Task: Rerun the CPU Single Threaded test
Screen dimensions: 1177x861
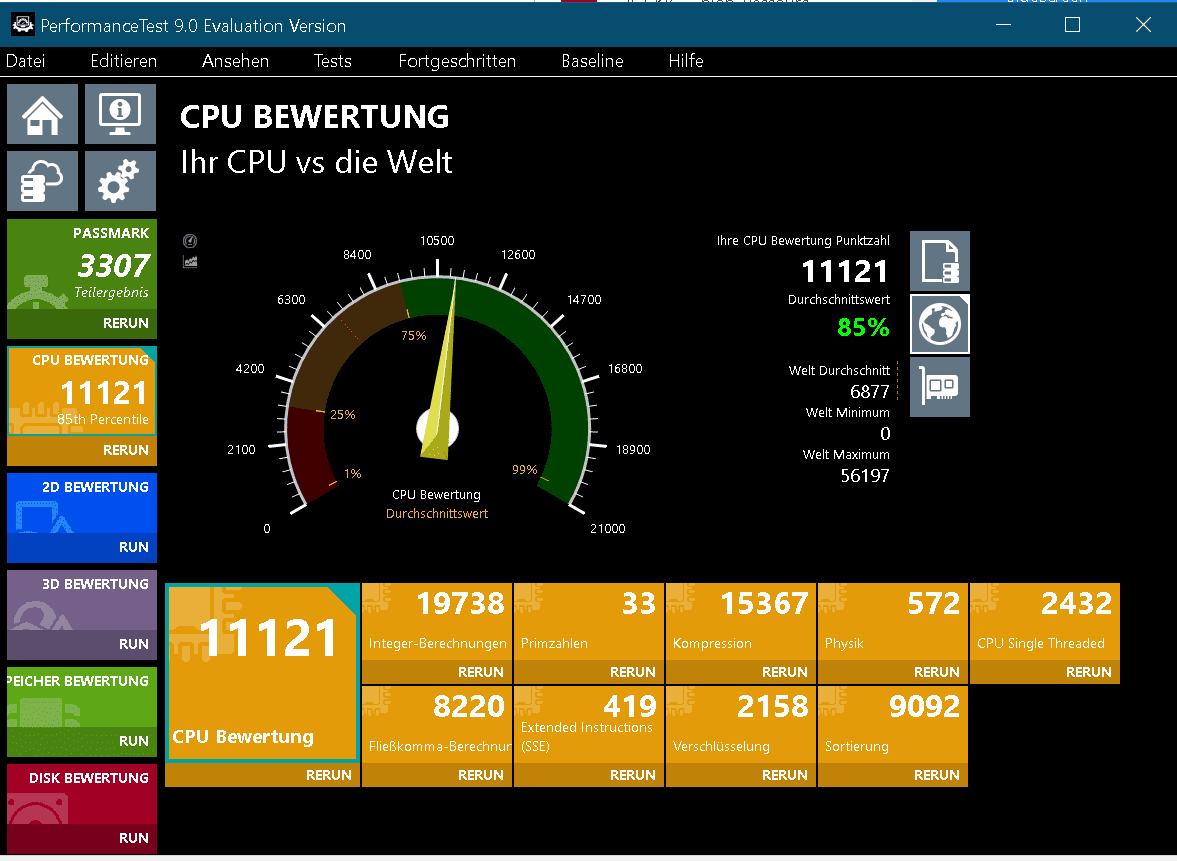Action: click(x=1045, y=672)
